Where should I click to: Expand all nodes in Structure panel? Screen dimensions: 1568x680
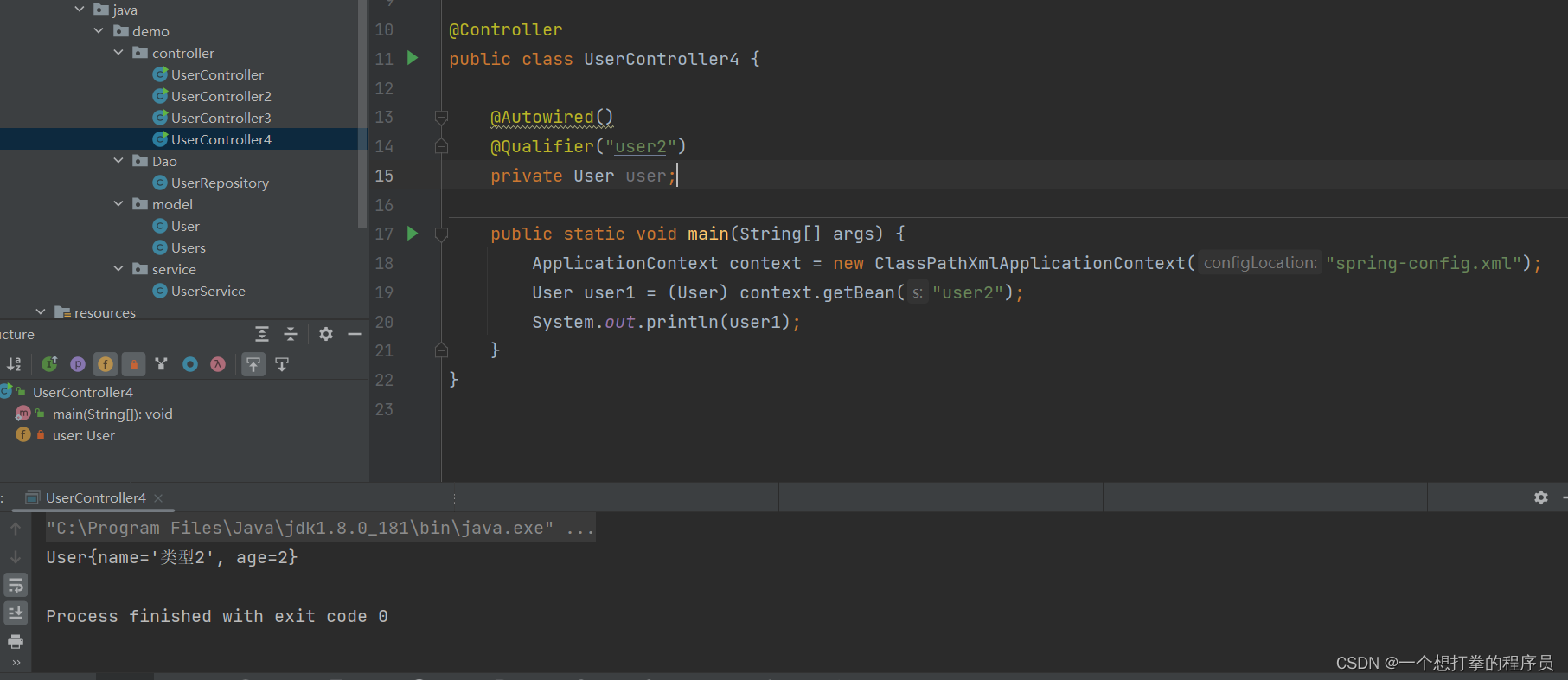point(262,334)
